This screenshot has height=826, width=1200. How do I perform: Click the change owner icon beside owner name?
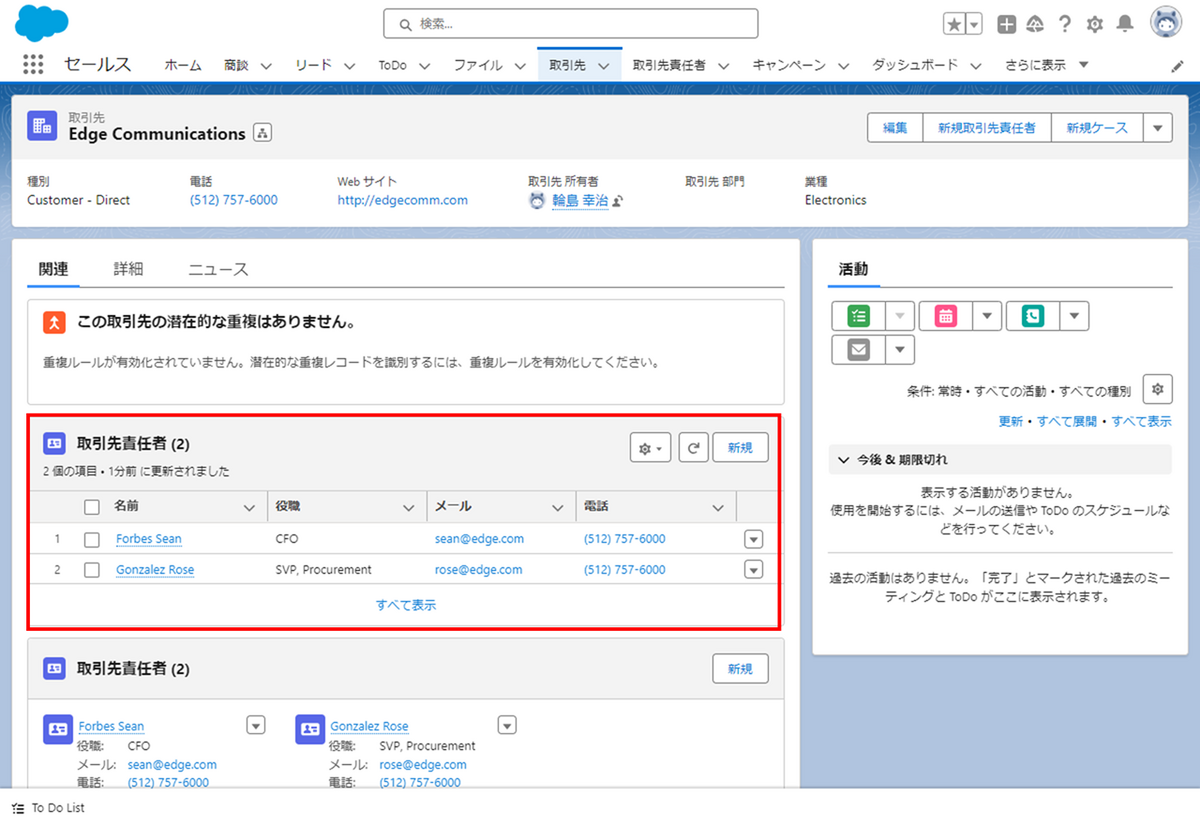click(618, 201)
